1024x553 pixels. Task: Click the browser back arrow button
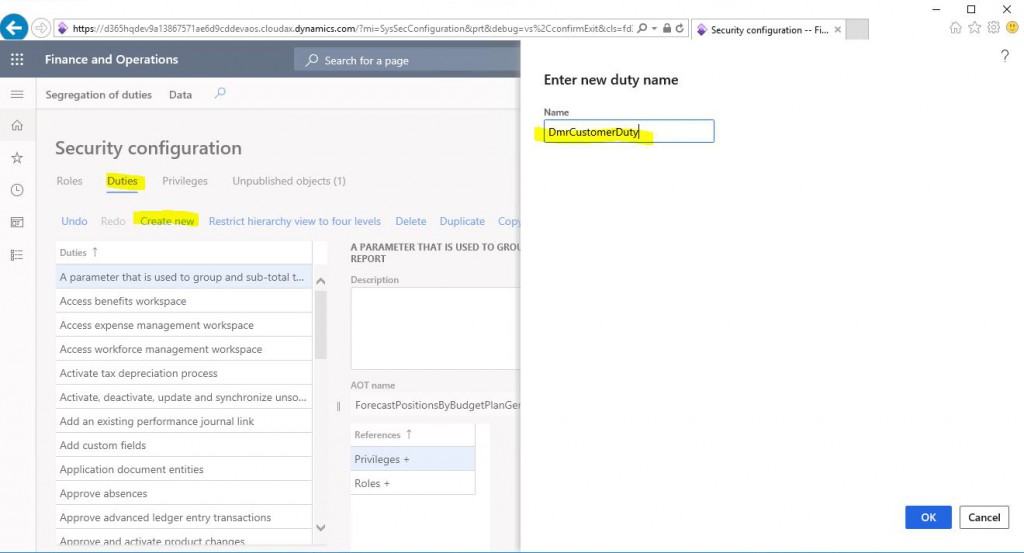(14, 28)
